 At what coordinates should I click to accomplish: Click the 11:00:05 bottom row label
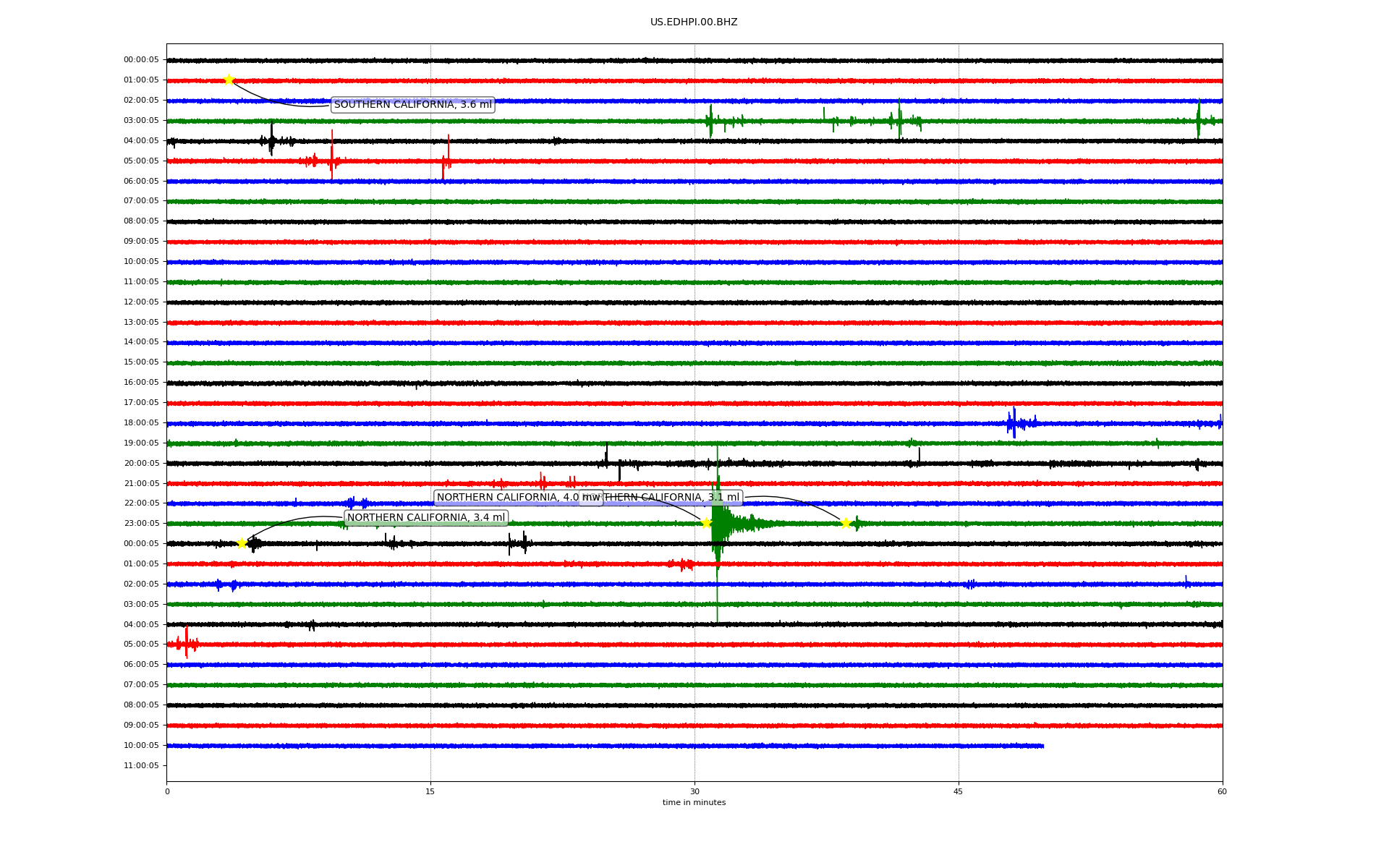(x=141, y=765)
